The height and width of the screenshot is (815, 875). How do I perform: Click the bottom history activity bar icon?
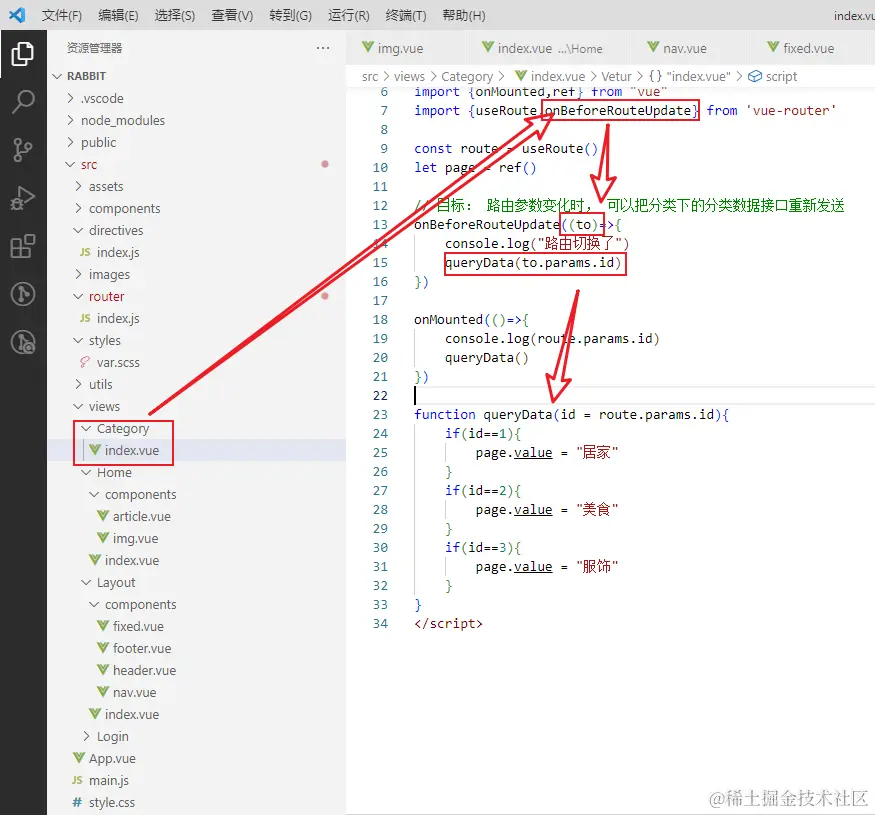23,342
